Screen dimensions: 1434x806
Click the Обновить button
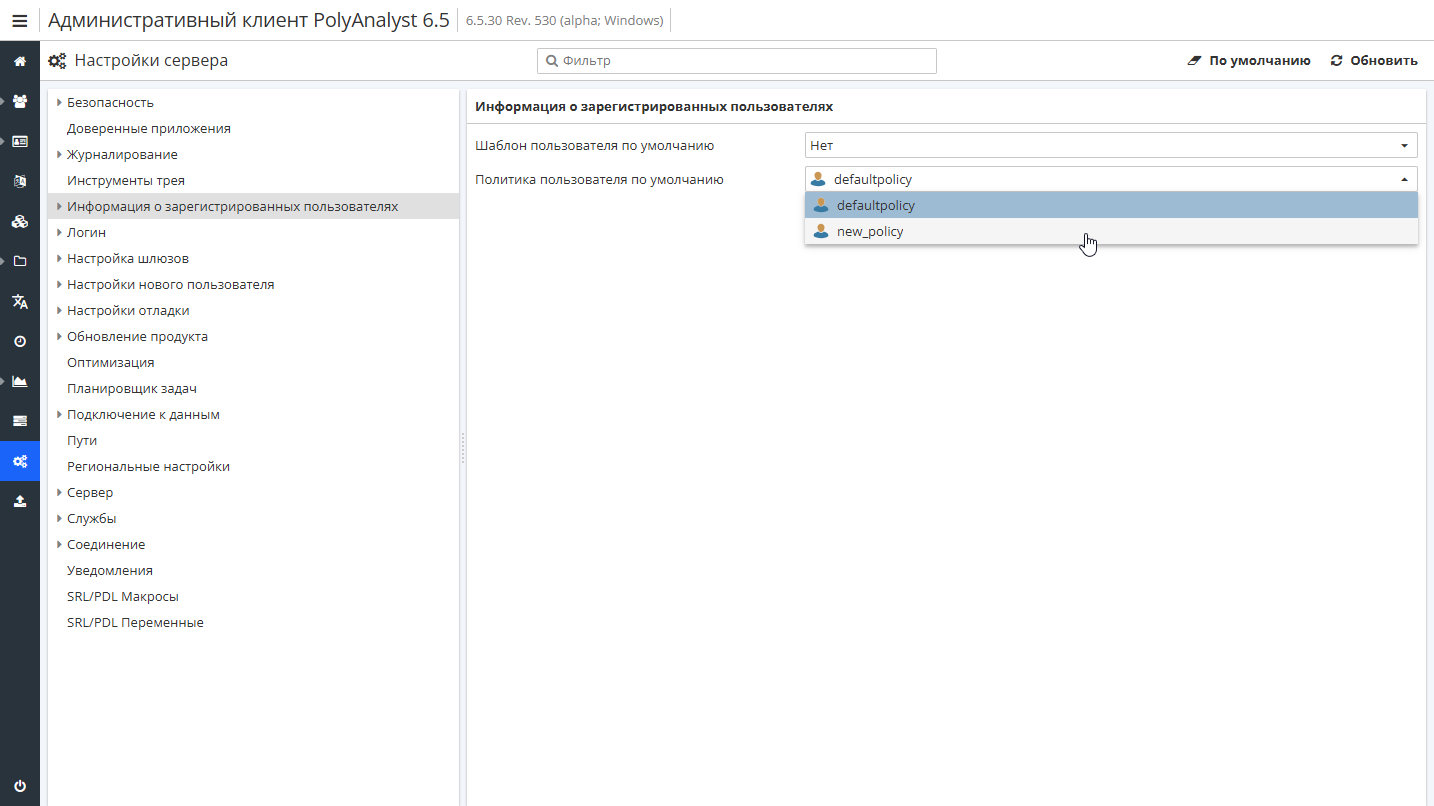coord(1373,60)
